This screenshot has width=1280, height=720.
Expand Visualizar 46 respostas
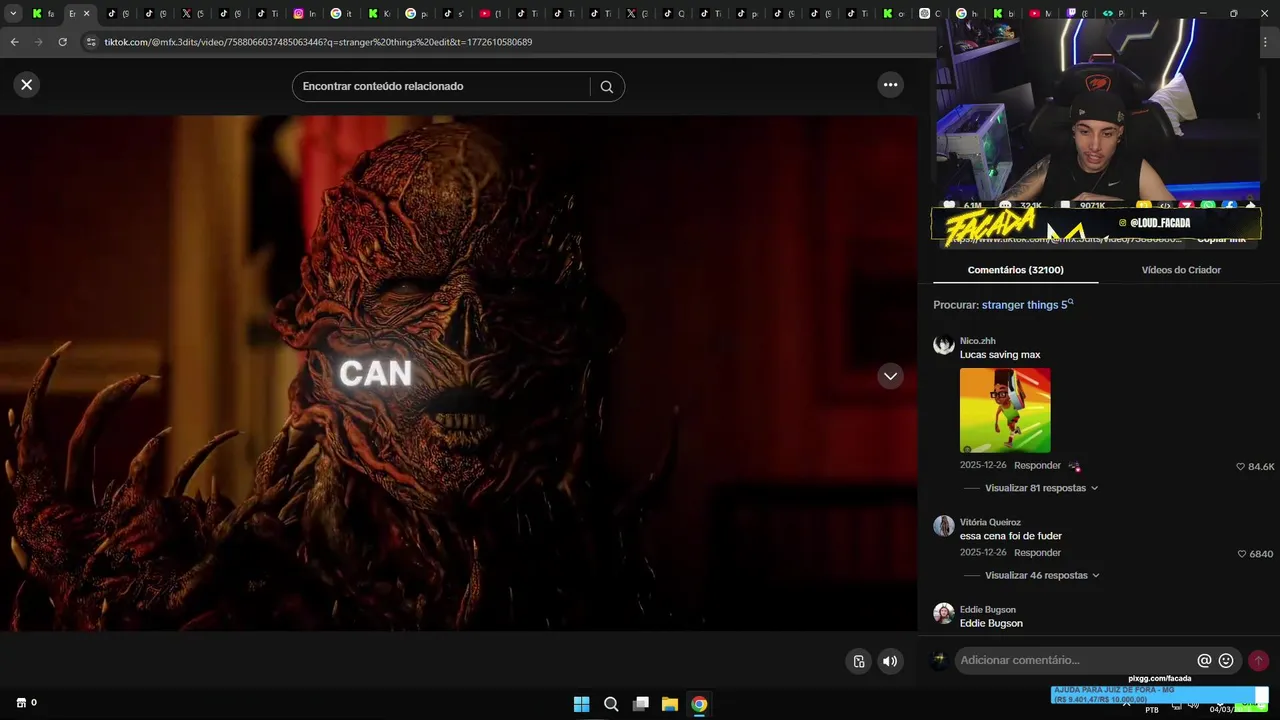1042,576
